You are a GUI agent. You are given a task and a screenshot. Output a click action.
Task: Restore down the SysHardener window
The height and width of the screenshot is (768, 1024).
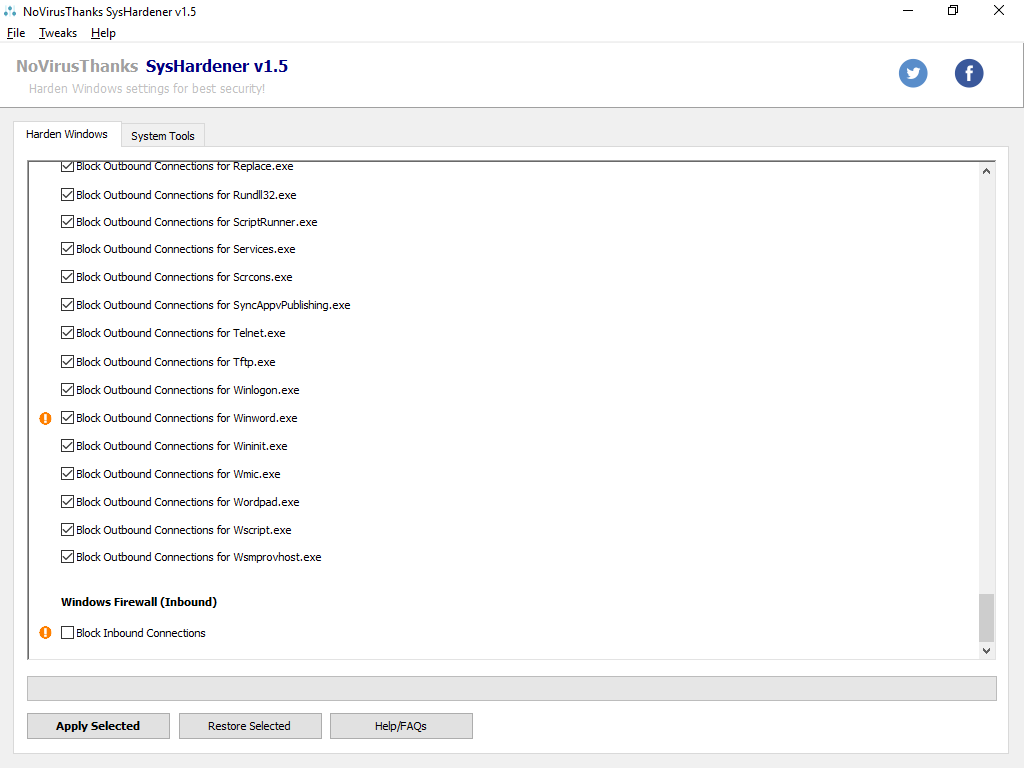pos(953,10)
